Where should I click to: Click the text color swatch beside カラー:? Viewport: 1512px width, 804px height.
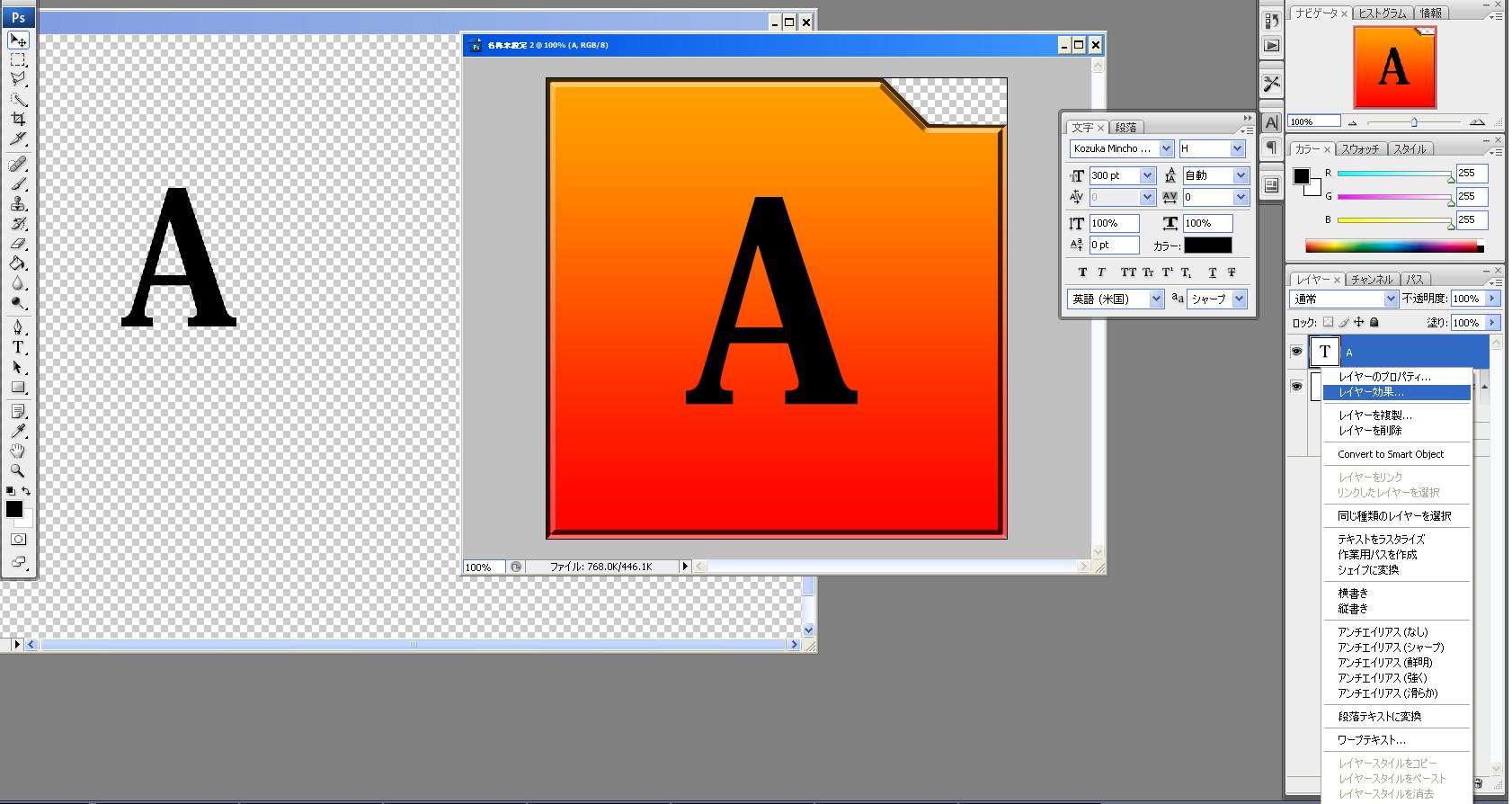(1207, 245)
